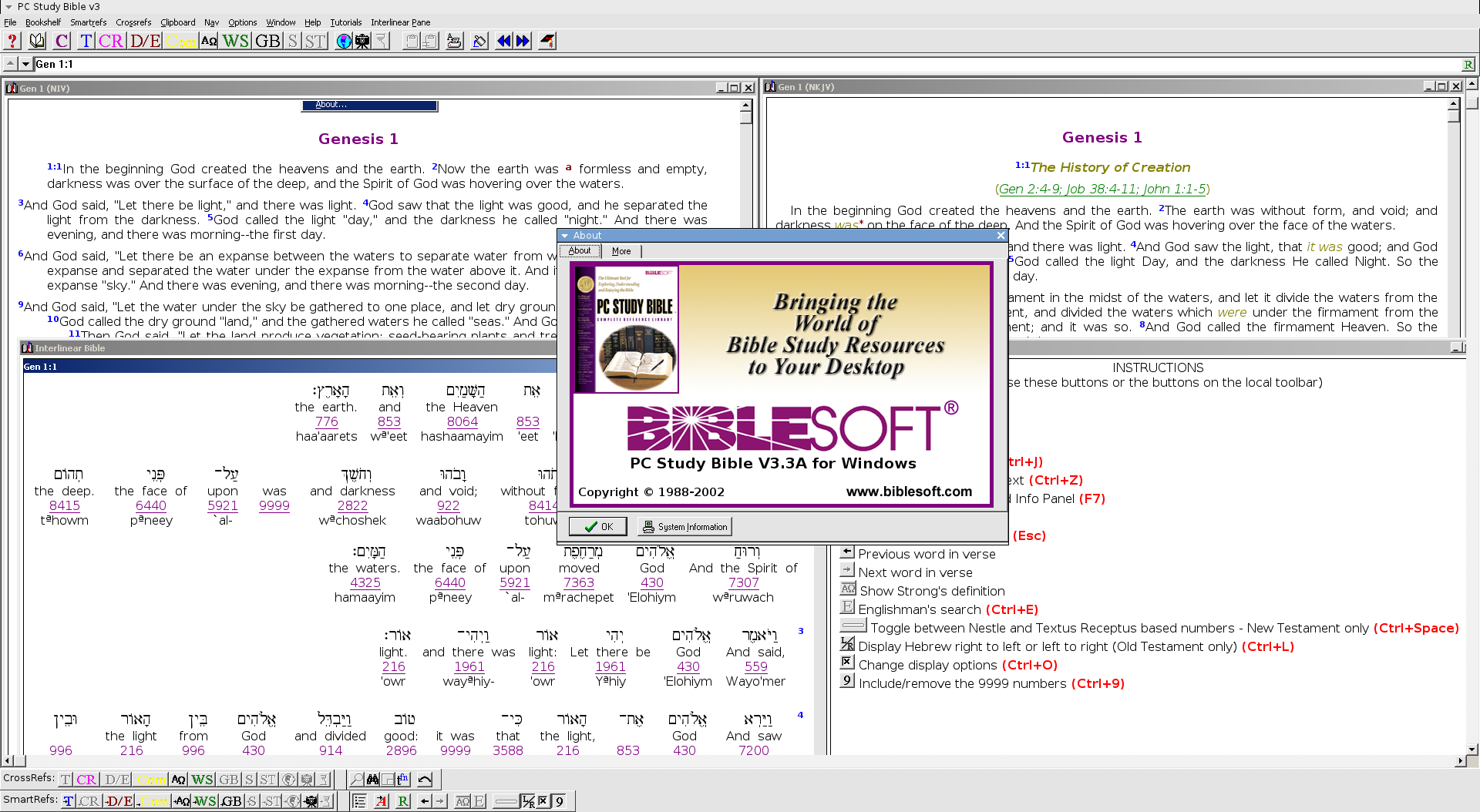Go to next word with the right arrow icon
Image resolution: width=1480 pixels, height=812 pixels.
[x=439, y=800]
